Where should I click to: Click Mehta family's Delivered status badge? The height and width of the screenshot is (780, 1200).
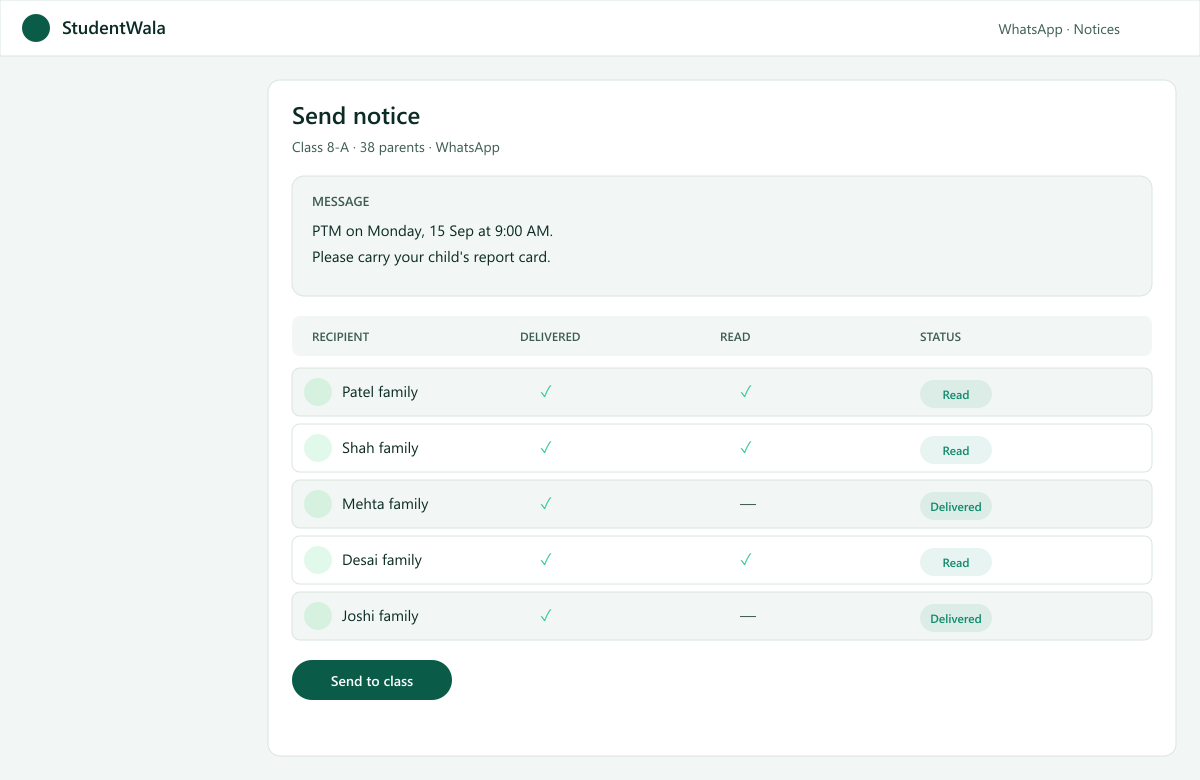(956, 506)
